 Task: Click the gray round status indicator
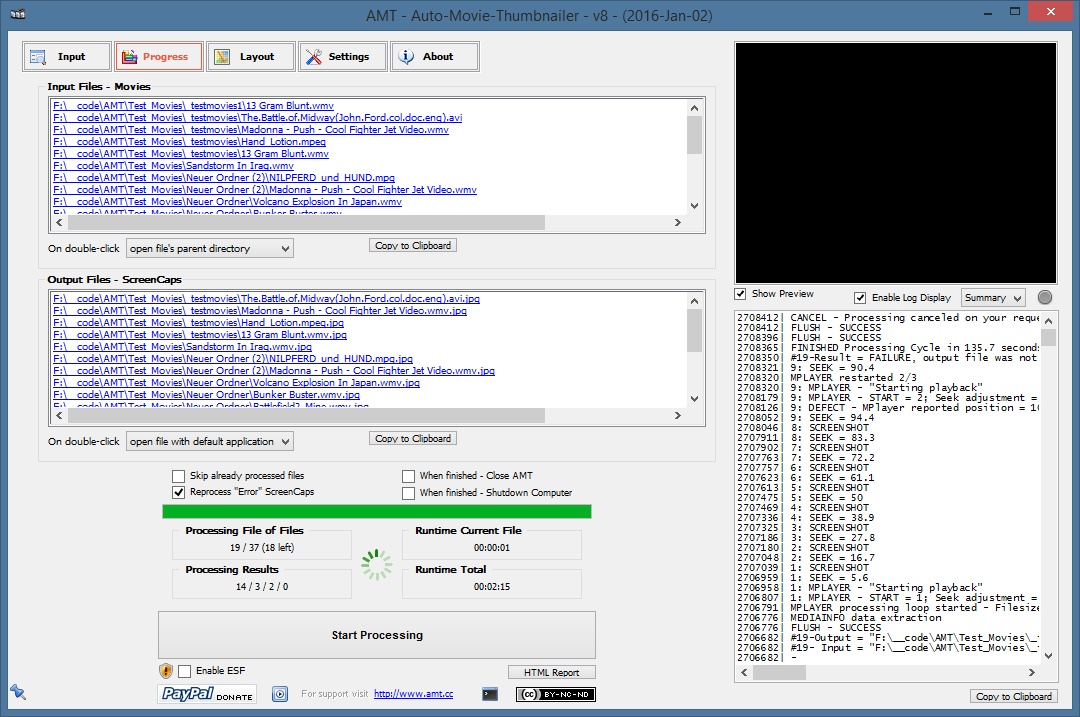point(1045,297)
